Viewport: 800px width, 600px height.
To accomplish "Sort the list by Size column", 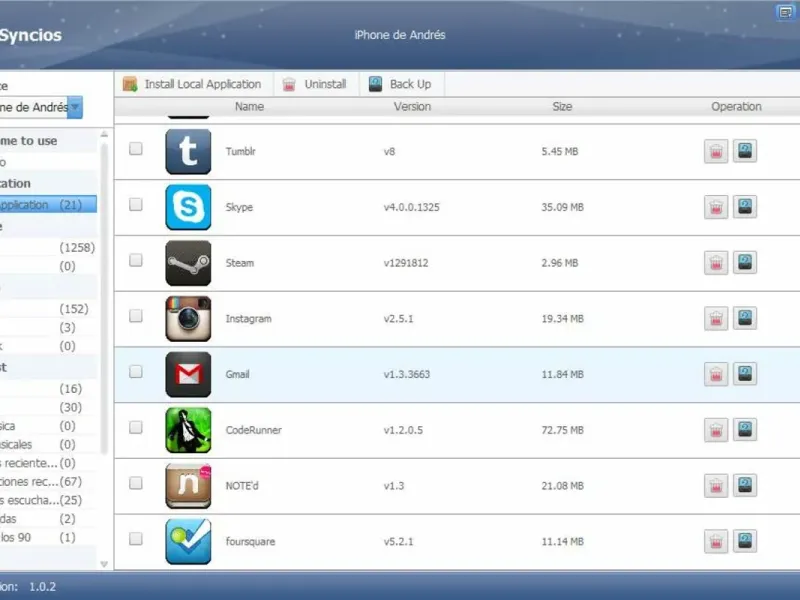I will click(562, 107).
